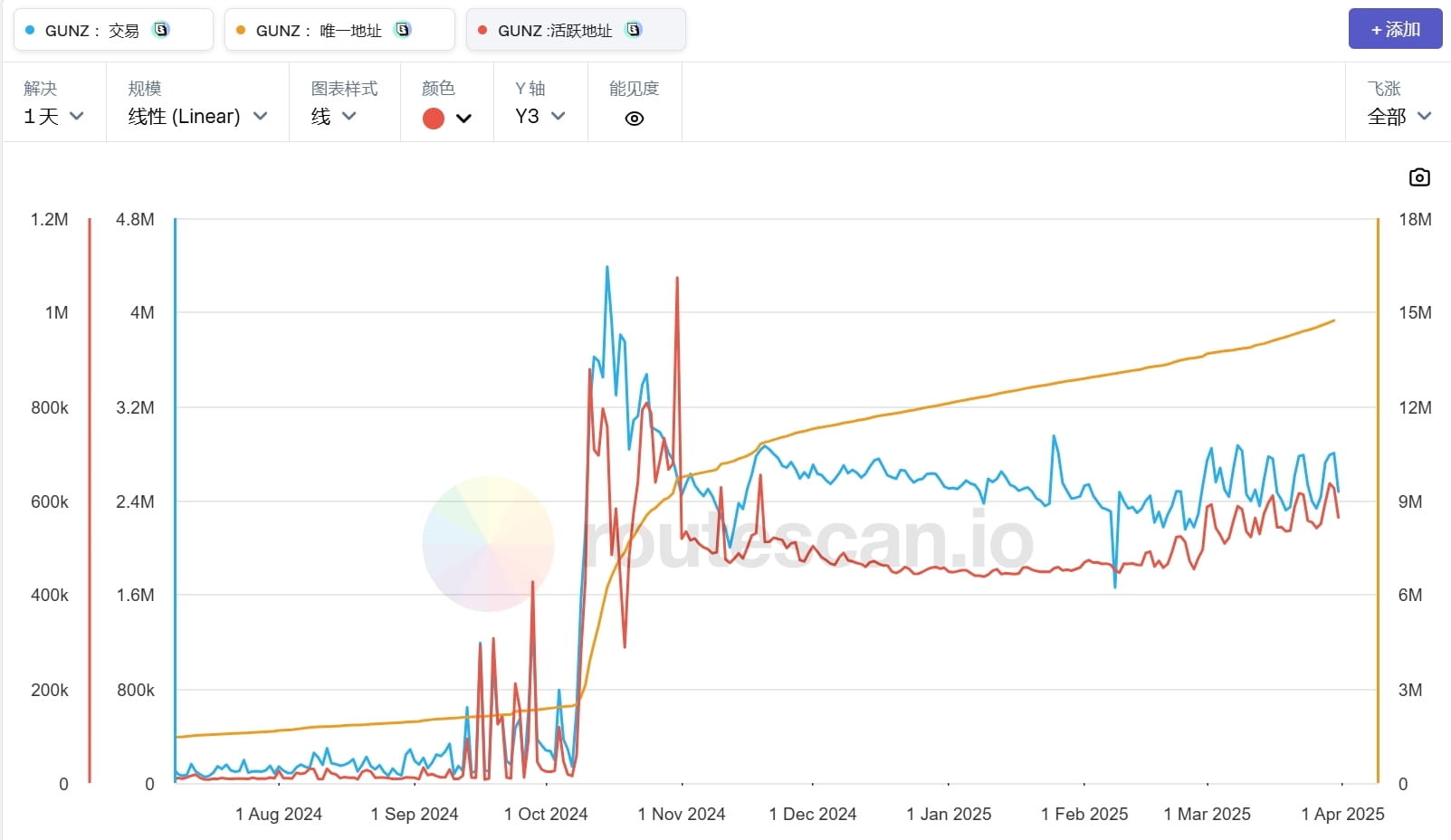Click the chain logo icon on GUNZ 活跃地址 tab

(x=634, y=30)
